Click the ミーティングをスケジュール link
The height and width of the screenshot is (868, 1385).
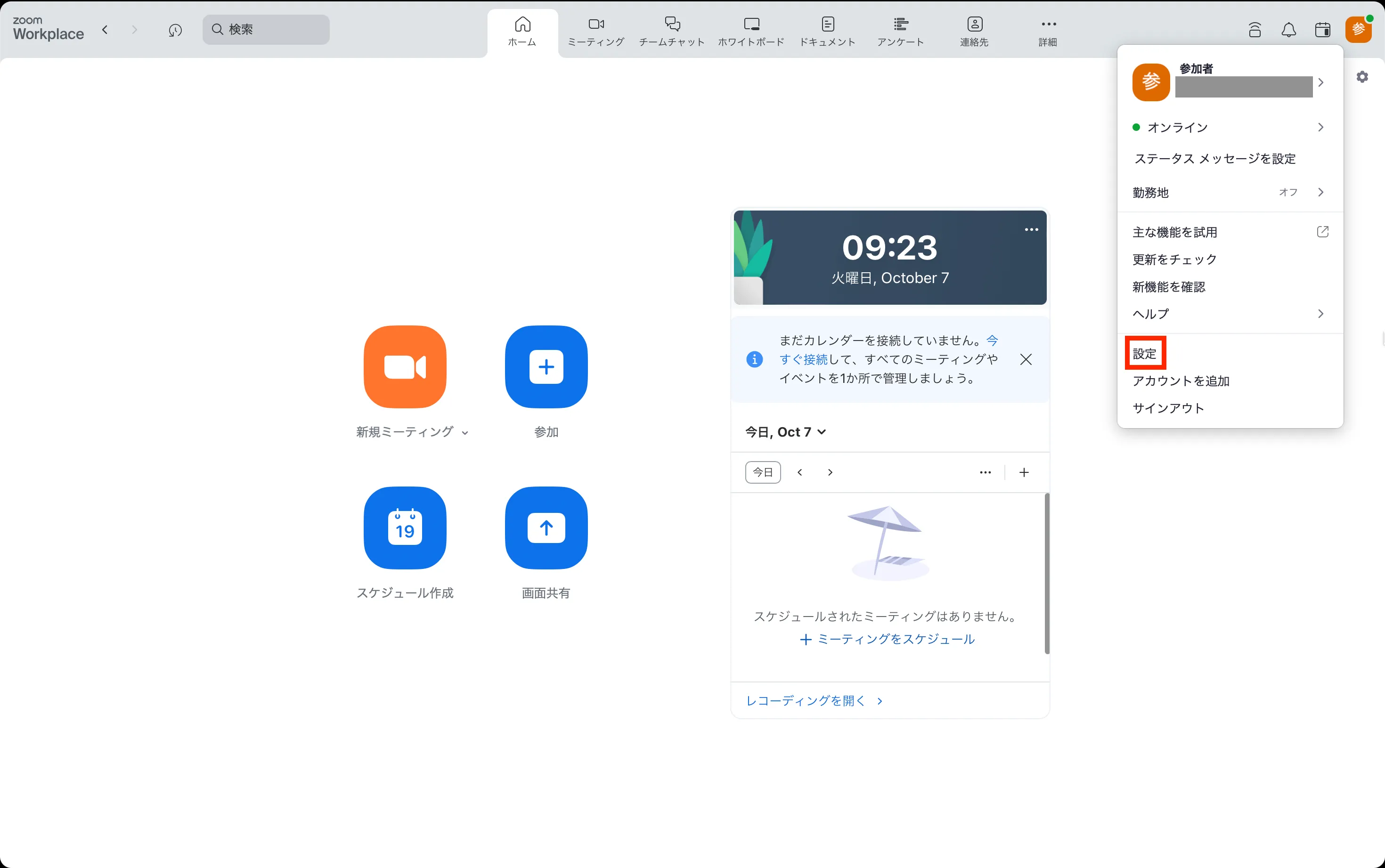click(x=887, y=639)
